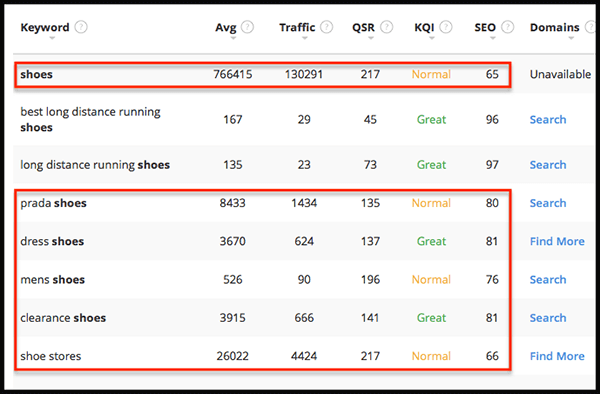600x394 pixels.
Task: Click the Great KQI for dress shoes
Action: 431,241
